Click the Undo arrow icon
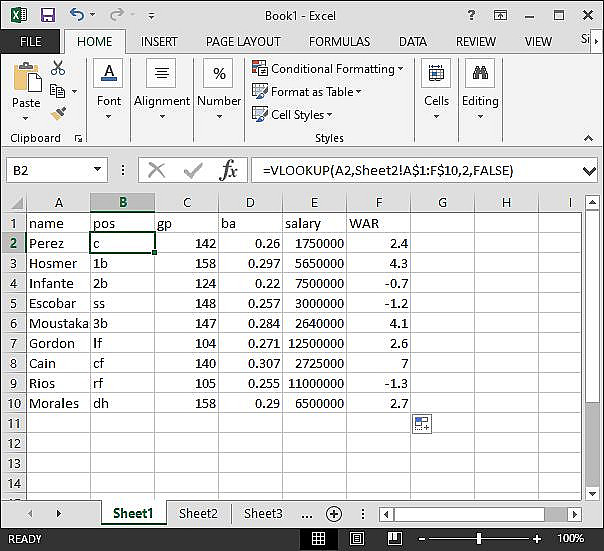This screenshot has width=604, height=551. [77, 15]
